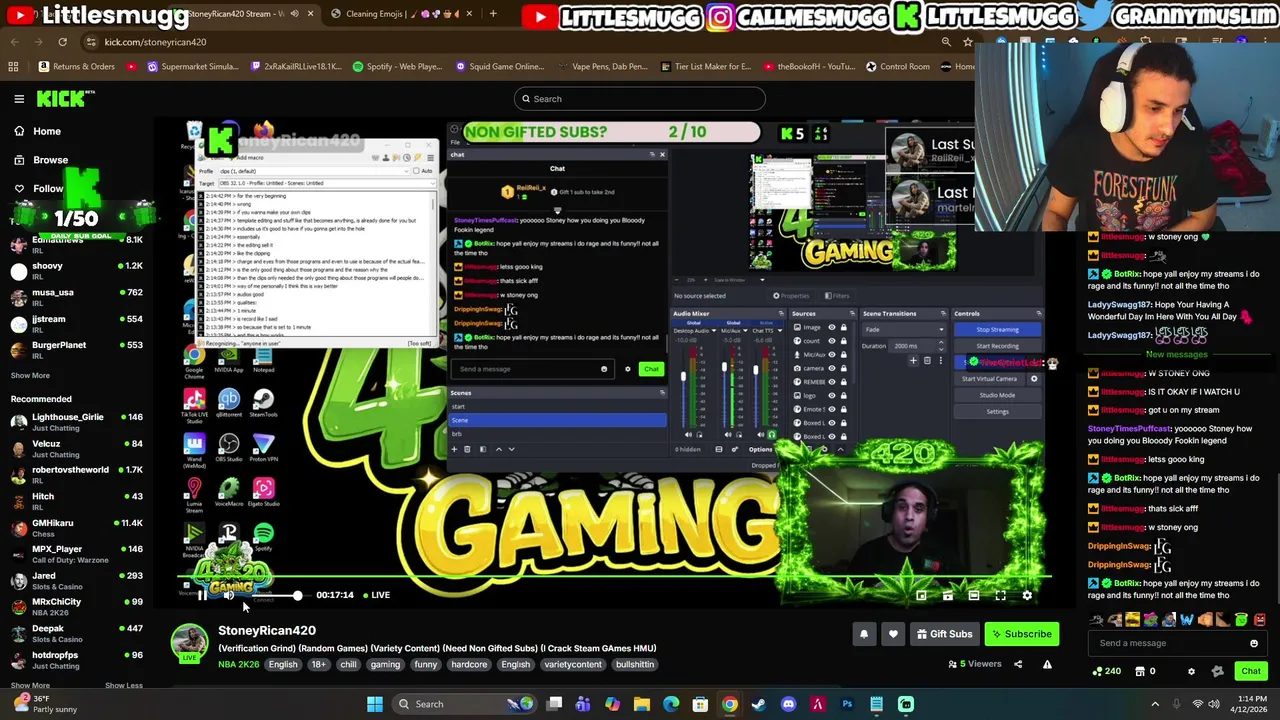Collapse recommended with Show Less
This screenshot has height=720, width=1280.
123,685
